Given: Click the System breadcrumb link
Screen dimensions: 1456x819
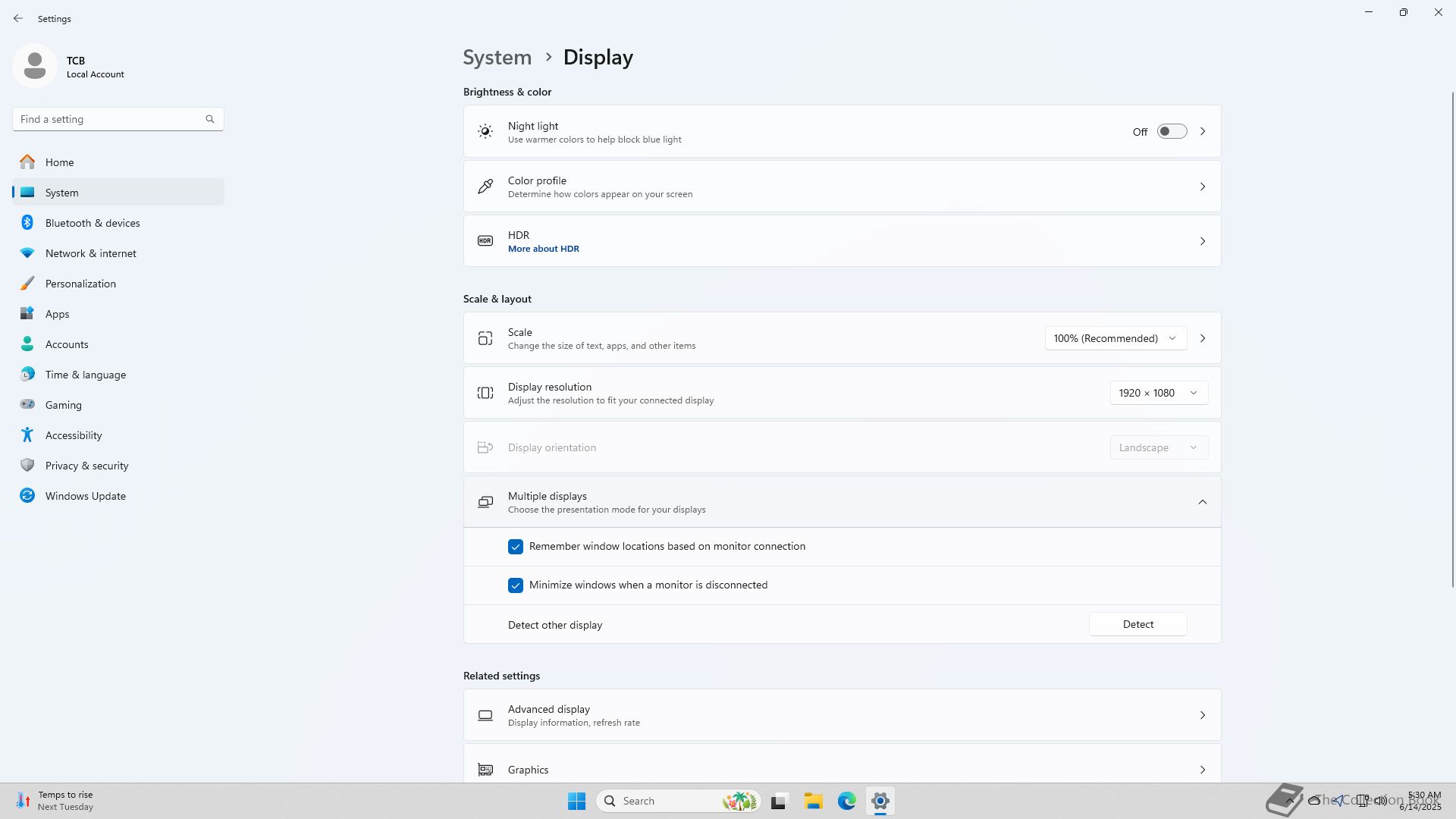Looking at the screenshot, I should tap(497, 58).
